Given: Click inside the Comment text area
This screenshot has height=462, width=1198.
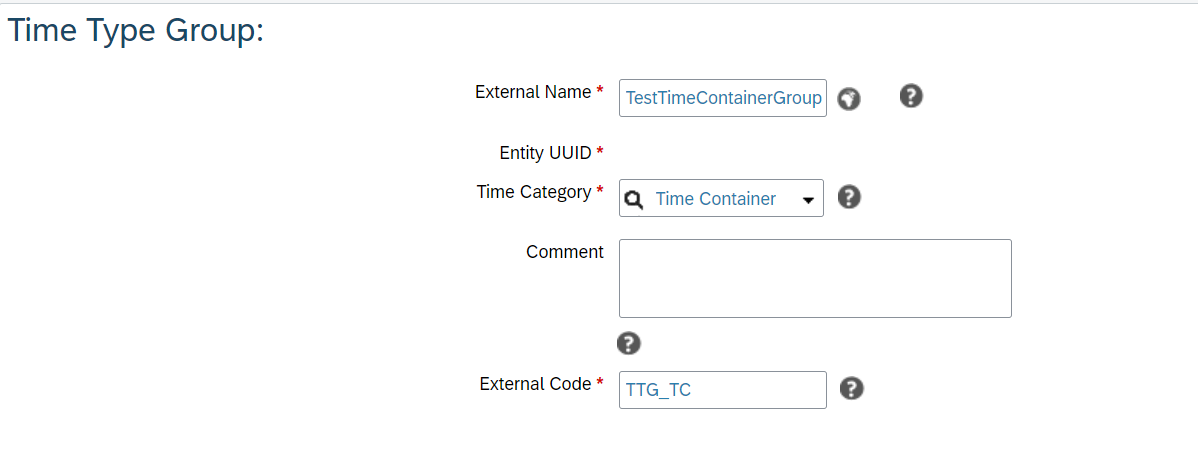Looking at the screenshot, I should 815,279.
